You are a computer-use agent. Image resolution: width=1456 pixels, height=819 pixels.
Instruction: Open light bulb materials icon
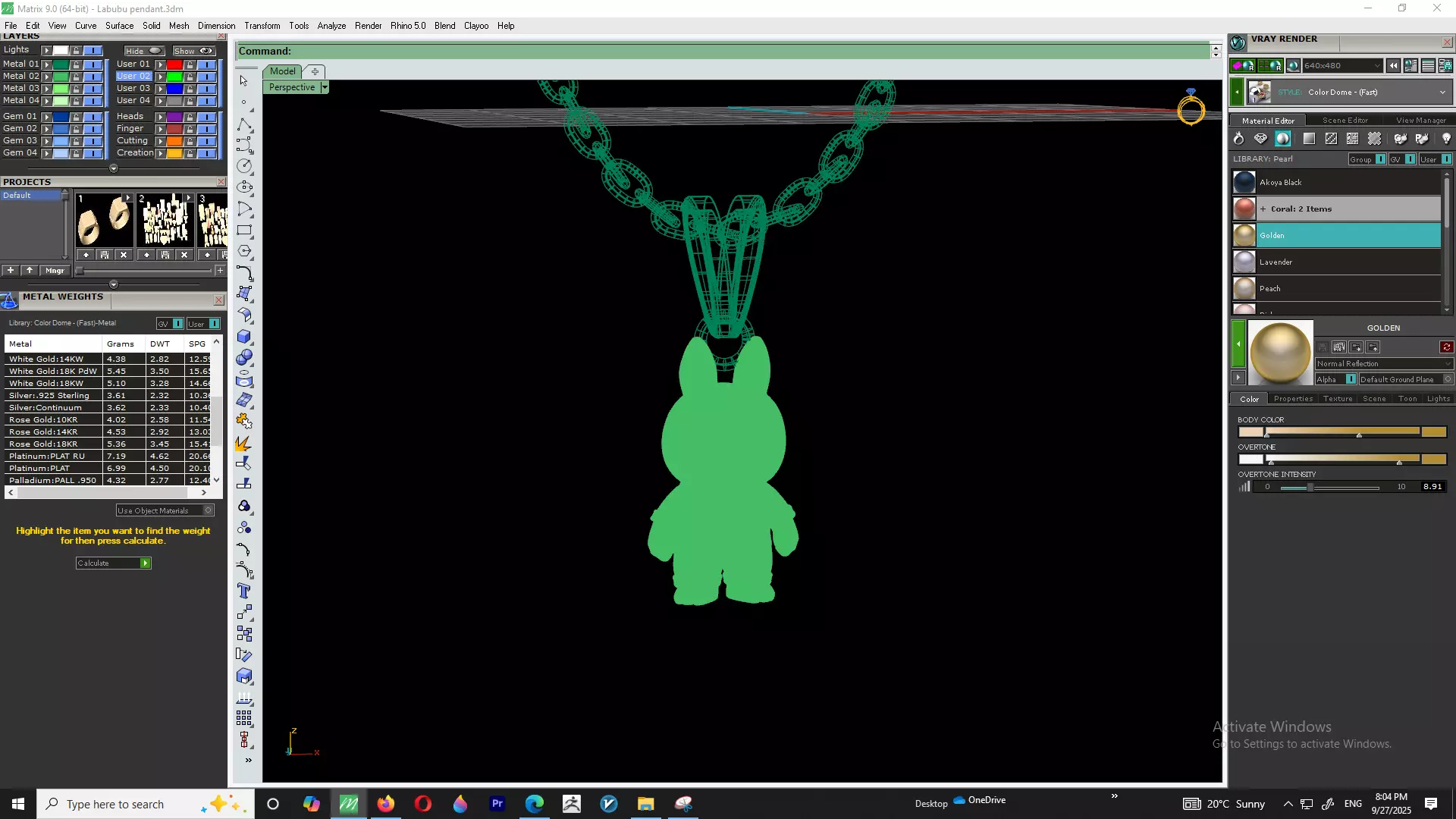coord(1445,139)
